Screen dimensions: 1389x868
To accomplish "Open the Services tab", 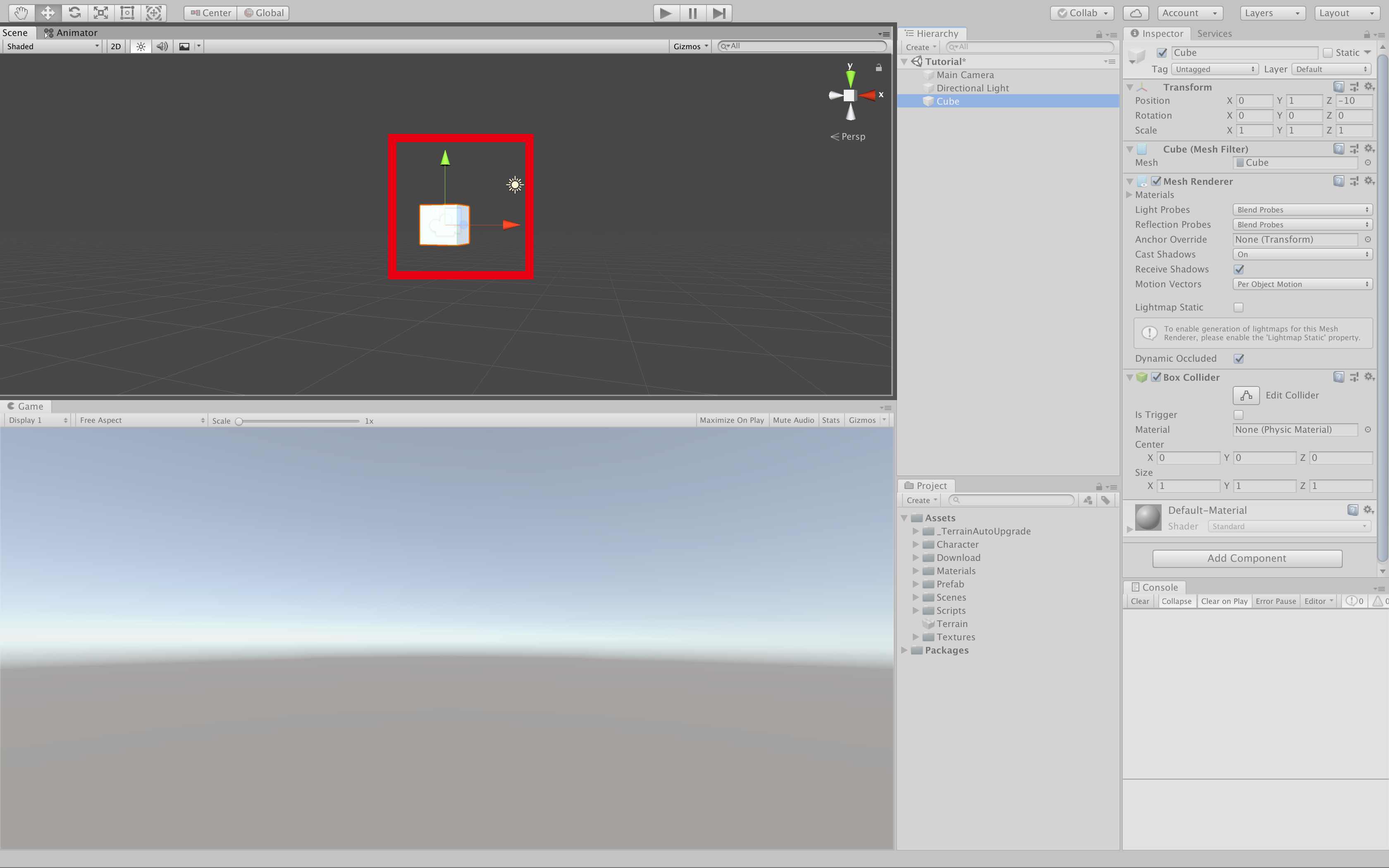I will tap(1214, 33).
